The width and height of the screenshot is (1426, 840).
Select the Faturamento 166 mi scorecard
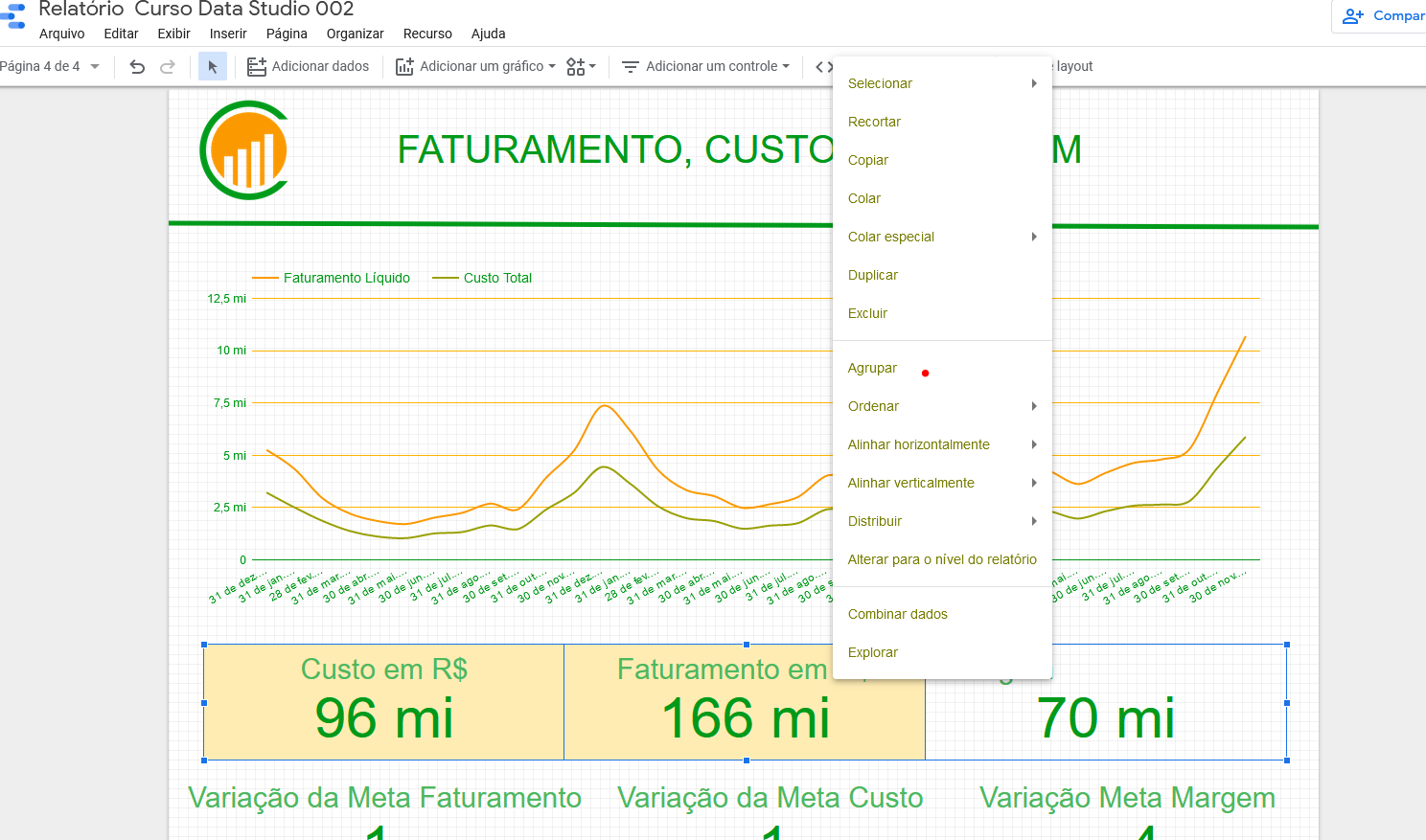[745, 702]
